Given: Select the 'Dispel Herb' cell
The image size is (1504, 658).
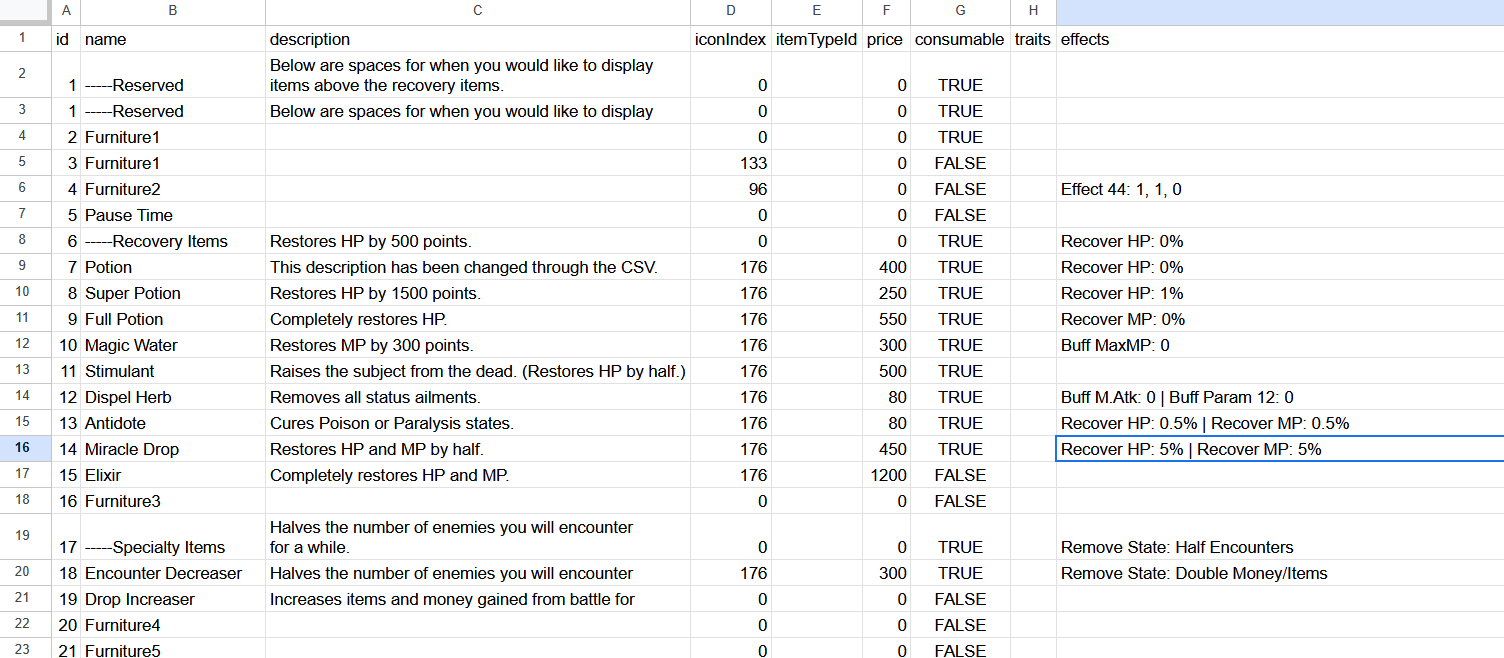Looking at the screenshot, I should coord(173,397).
